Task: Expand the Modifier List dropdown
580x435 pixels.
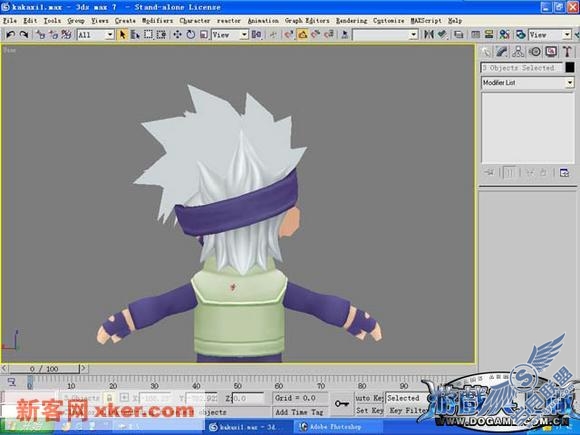Action: [527, 82]
